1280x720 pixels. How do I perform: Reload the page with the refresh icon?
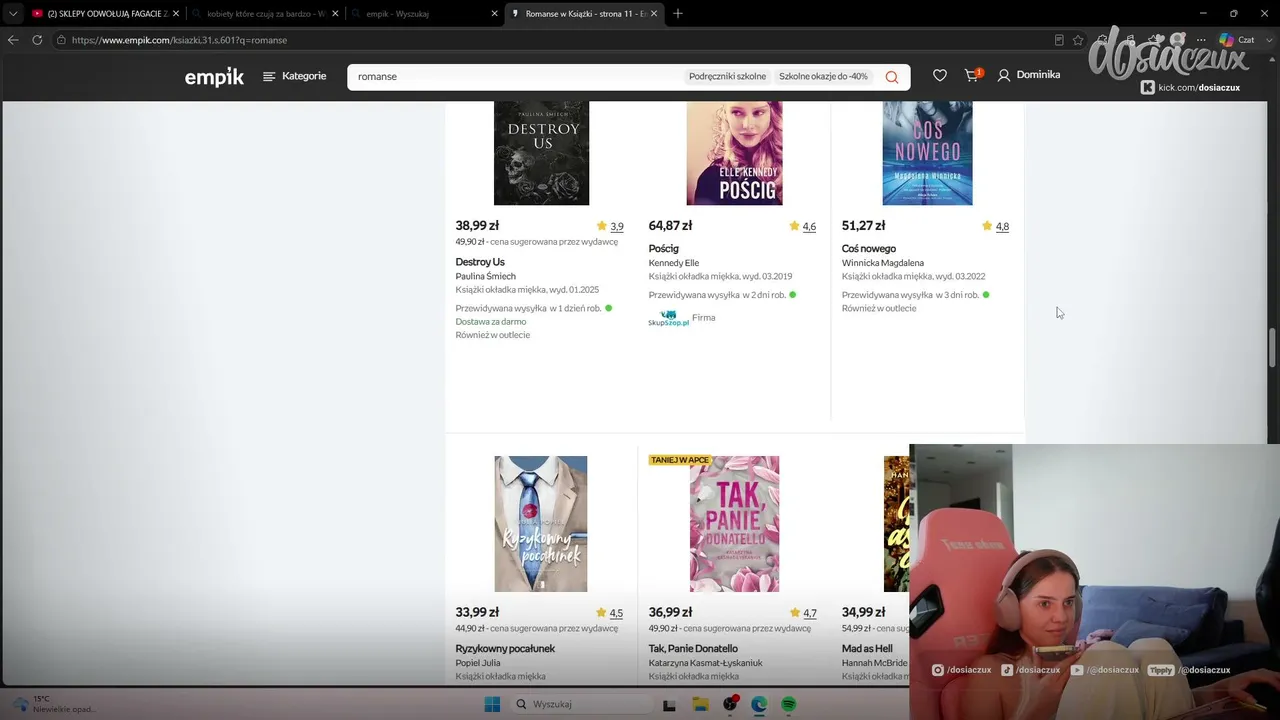(37, 40)
